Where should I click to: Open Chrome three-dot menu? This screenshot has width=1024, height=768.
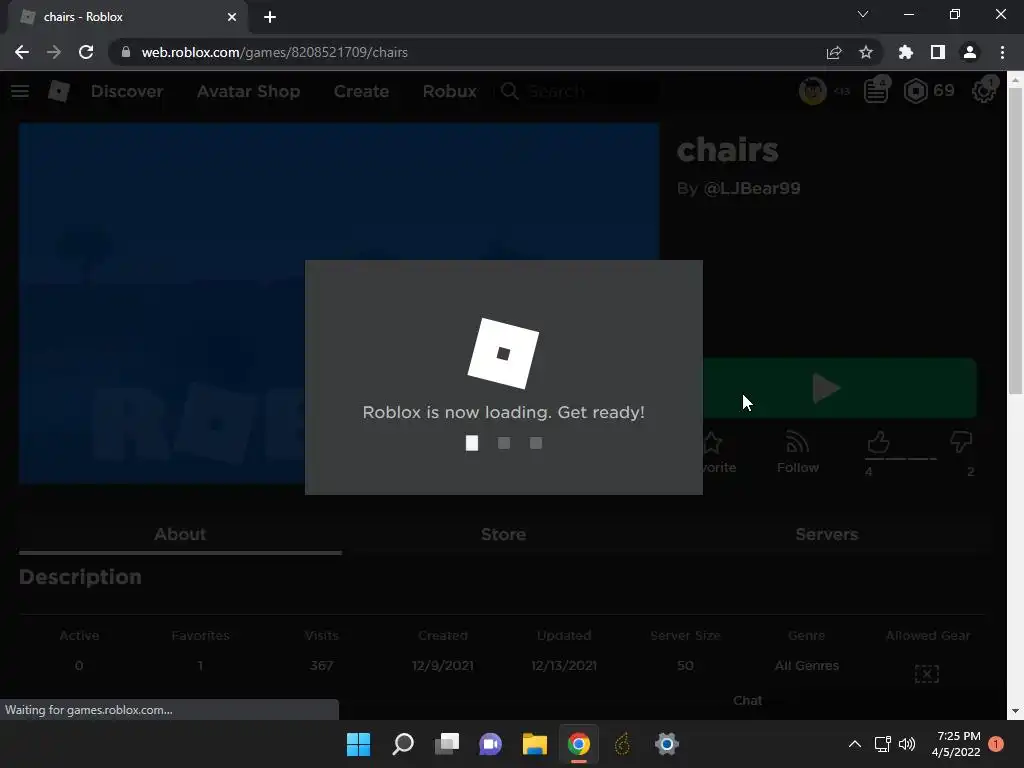click(1002, 52)
